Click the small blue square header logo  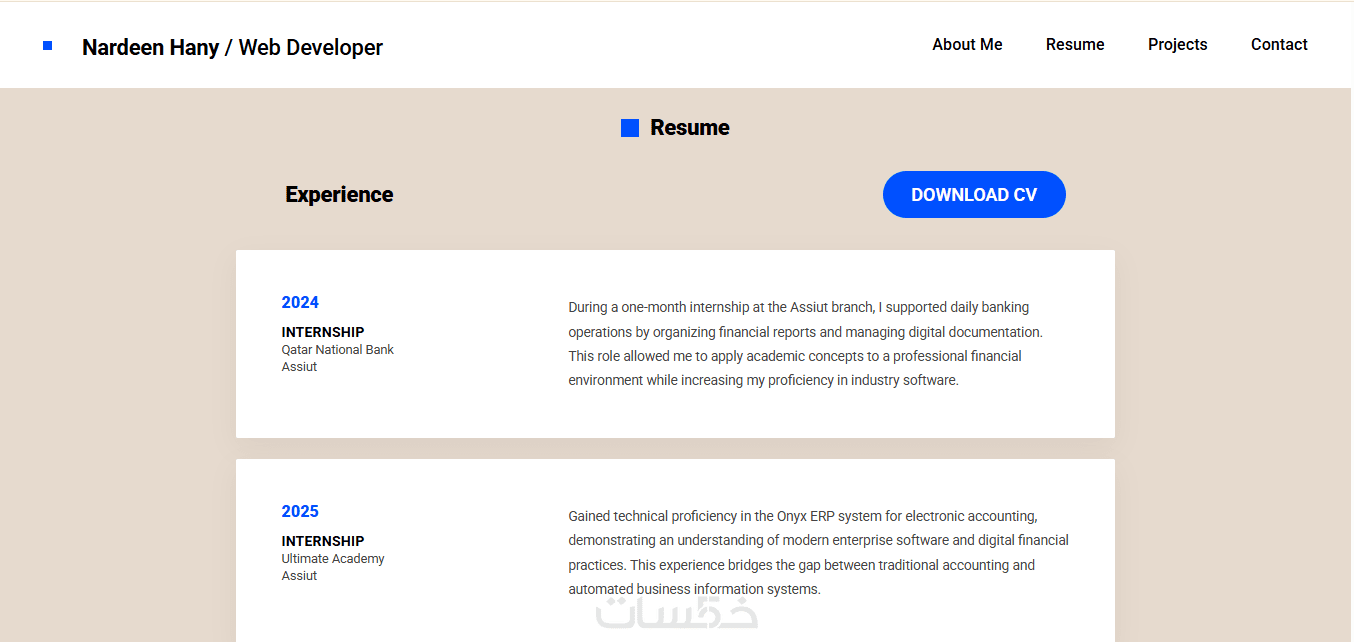coord(47,46)
